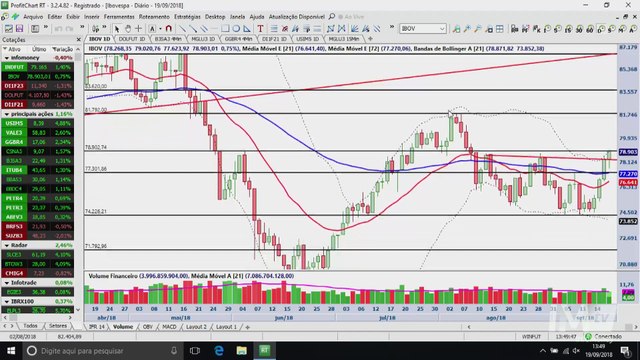This screenshot has width=640, height=360.
Task: Select the yearly A timeframe clock icon
Action: point(633,29)
